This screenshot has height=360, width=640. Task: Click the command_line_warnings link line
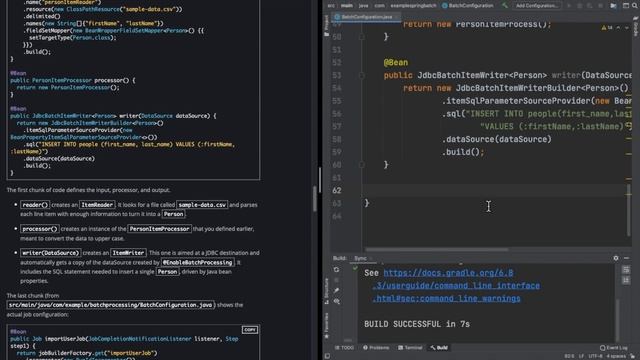click(446, 298)
